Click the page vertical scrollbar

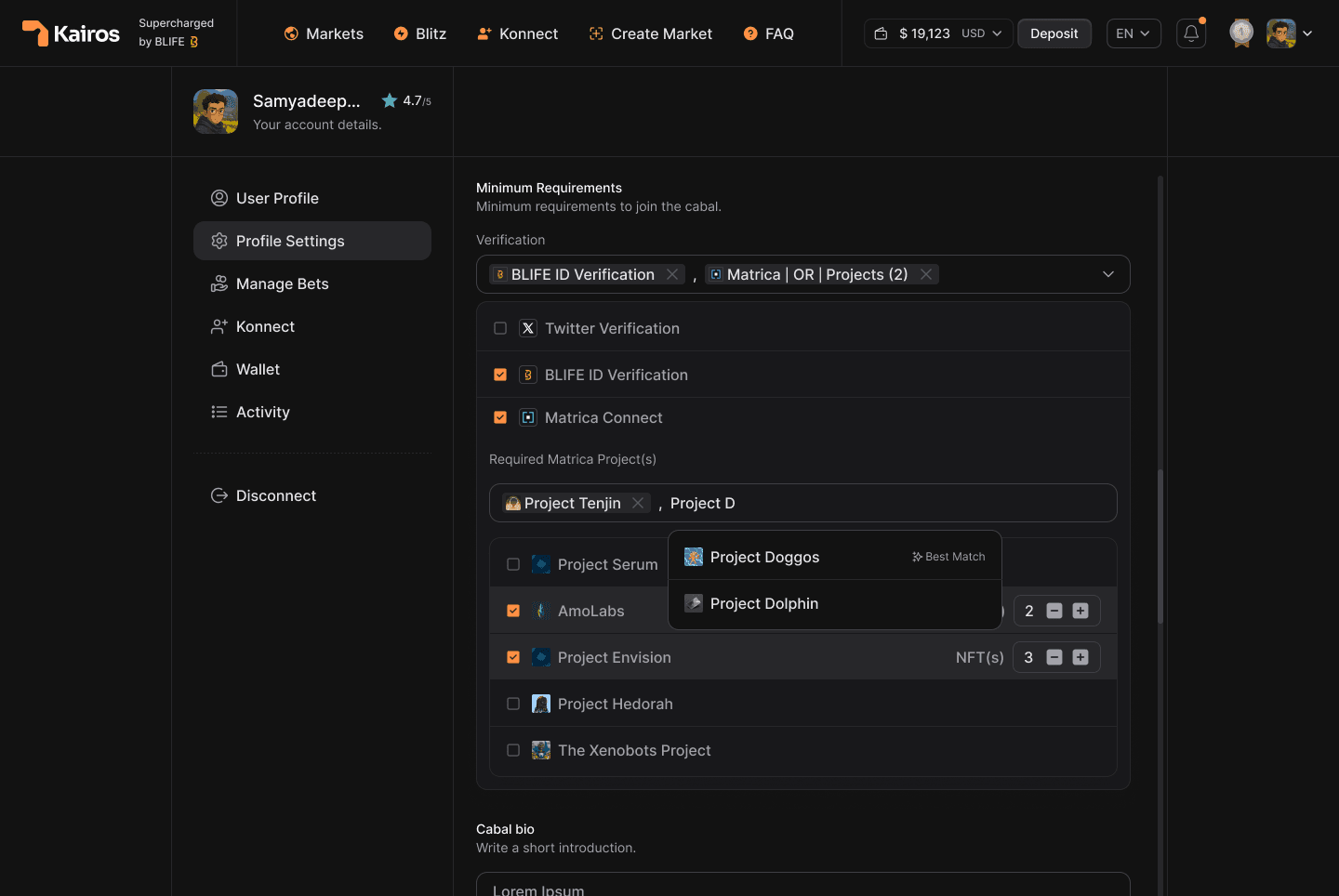1160,547
